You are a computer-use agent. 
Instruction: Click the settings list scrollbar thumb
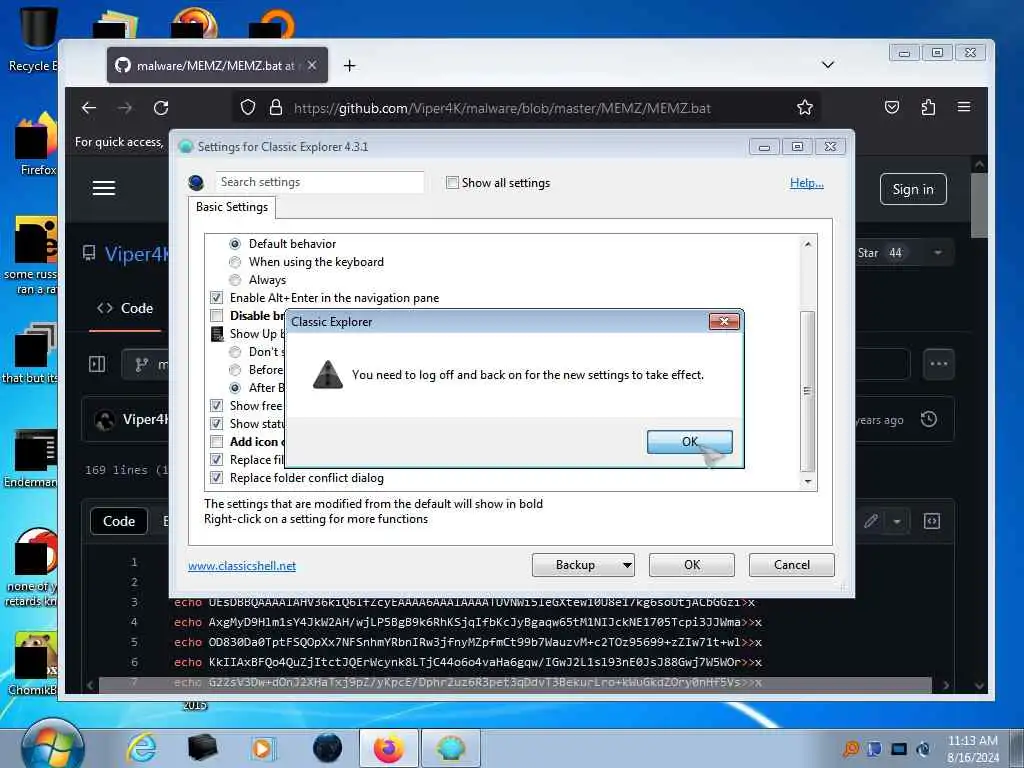pos(808,391)
